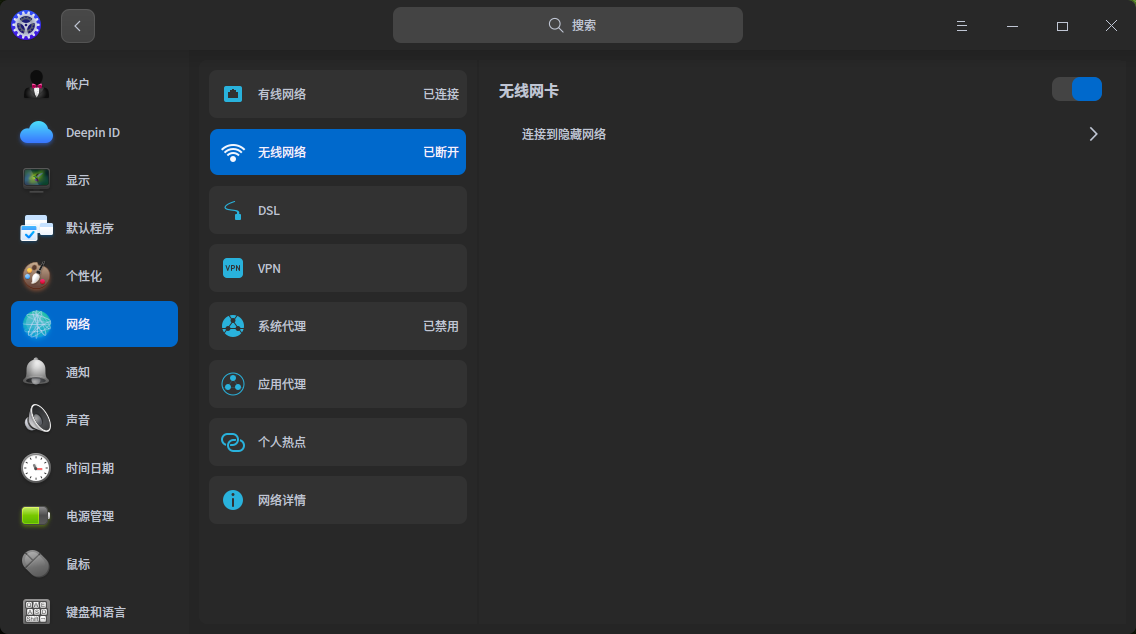Open the 网络详情 label entry

click(282, 500)
